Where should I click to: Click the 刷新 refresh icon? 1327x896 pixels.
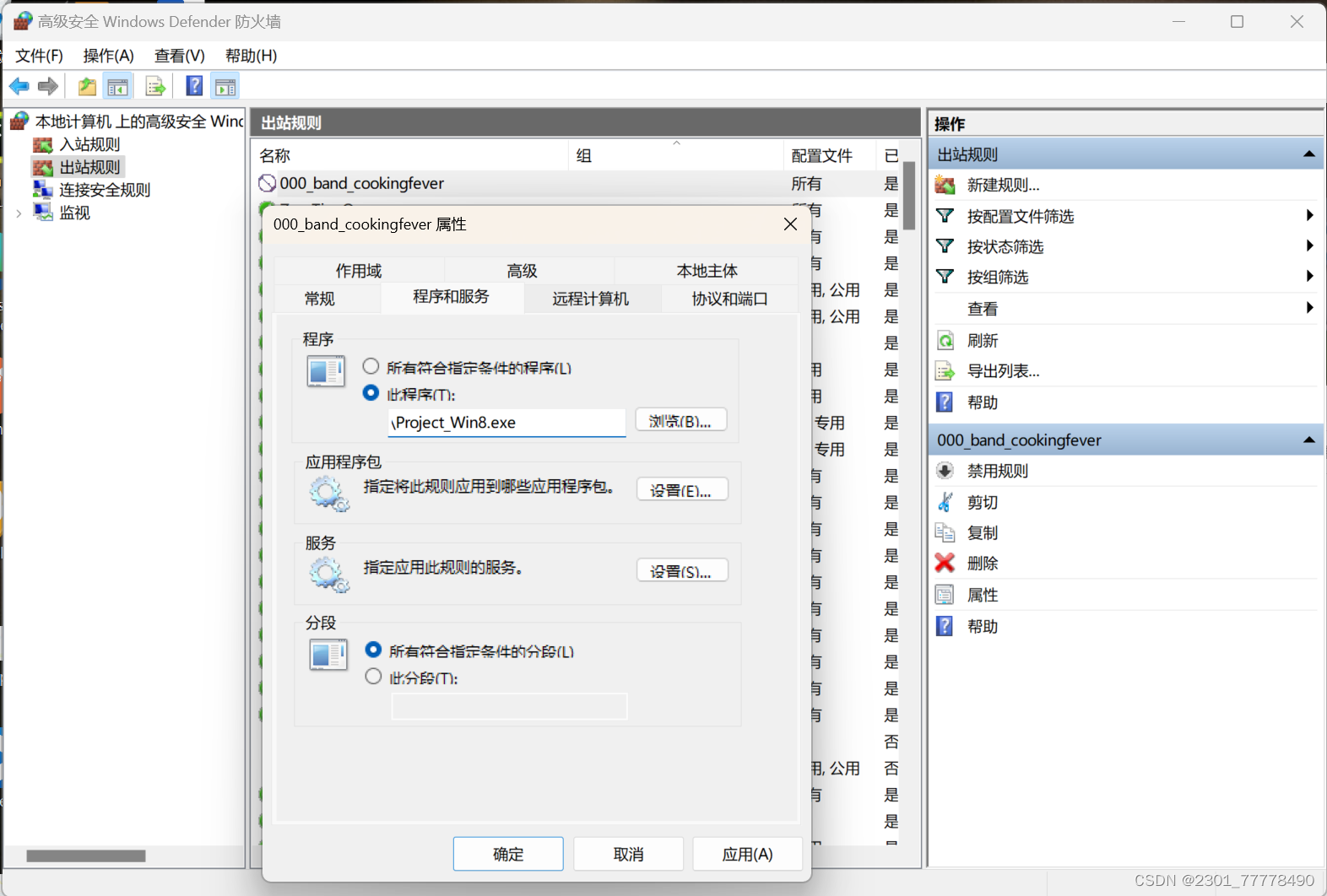[945, 341]
